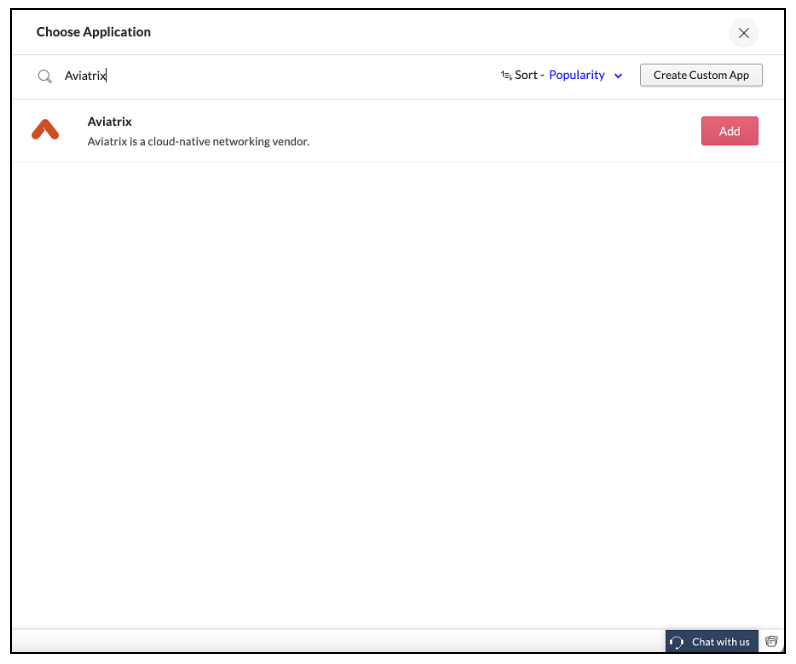
Task: Open the Chat with us widget
Action: (712, 642)
